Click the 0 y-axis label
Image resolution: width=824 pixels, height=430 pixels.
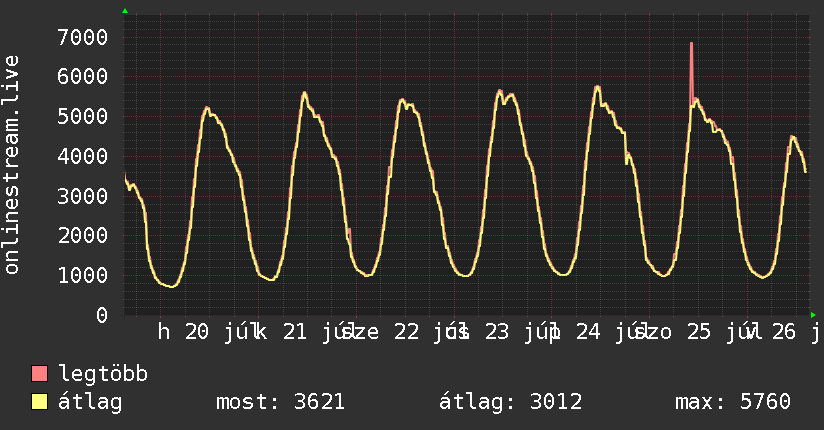[x=102, y=315]
